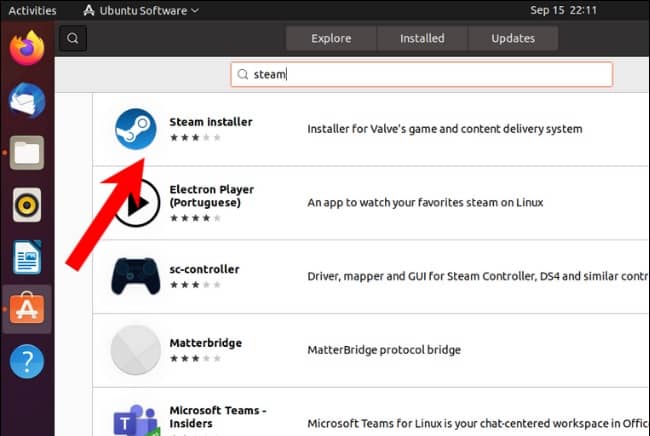
Task: Open the Steam installer title
Action: tap(211, 122)
